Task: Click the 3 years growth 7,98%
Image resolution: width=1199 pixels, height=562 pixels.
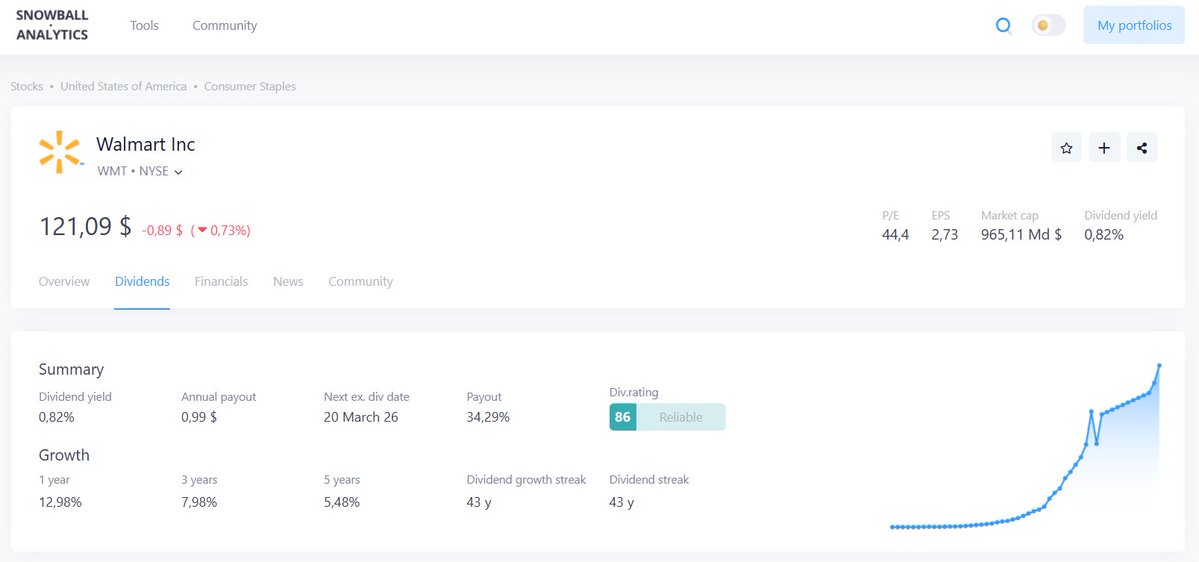Action: click(199, 502)
